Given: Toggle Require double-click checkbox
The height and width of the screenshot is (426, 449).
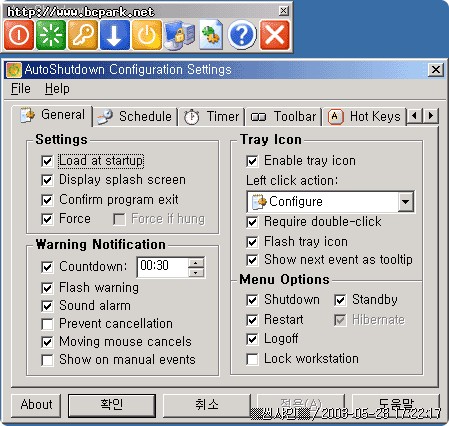Looking at the screenshot, I should [252, 222].
